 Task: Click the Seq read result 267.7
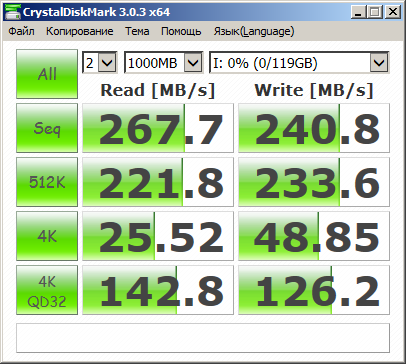[x=158, y=128]
